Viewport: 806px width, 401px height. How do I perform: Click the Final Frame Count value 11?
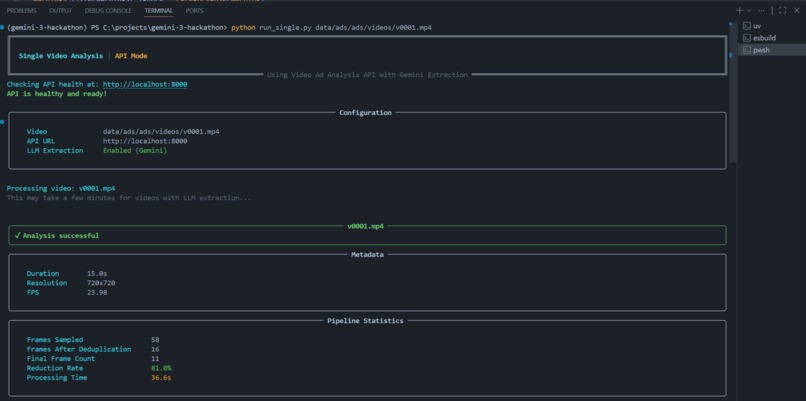pyautogui.click(x=155, y=359)
